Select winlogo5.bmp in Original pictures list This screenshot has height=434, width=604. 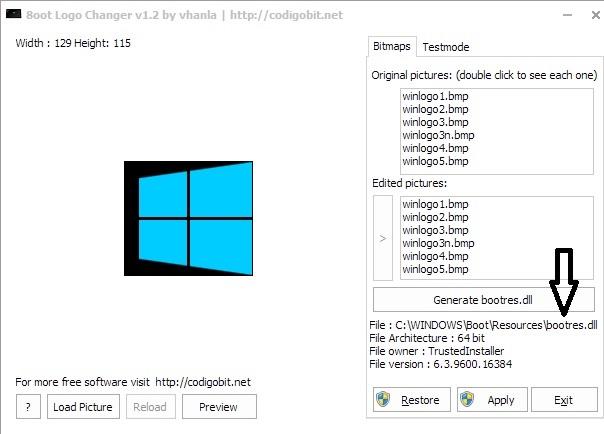(x=435, y=161)
